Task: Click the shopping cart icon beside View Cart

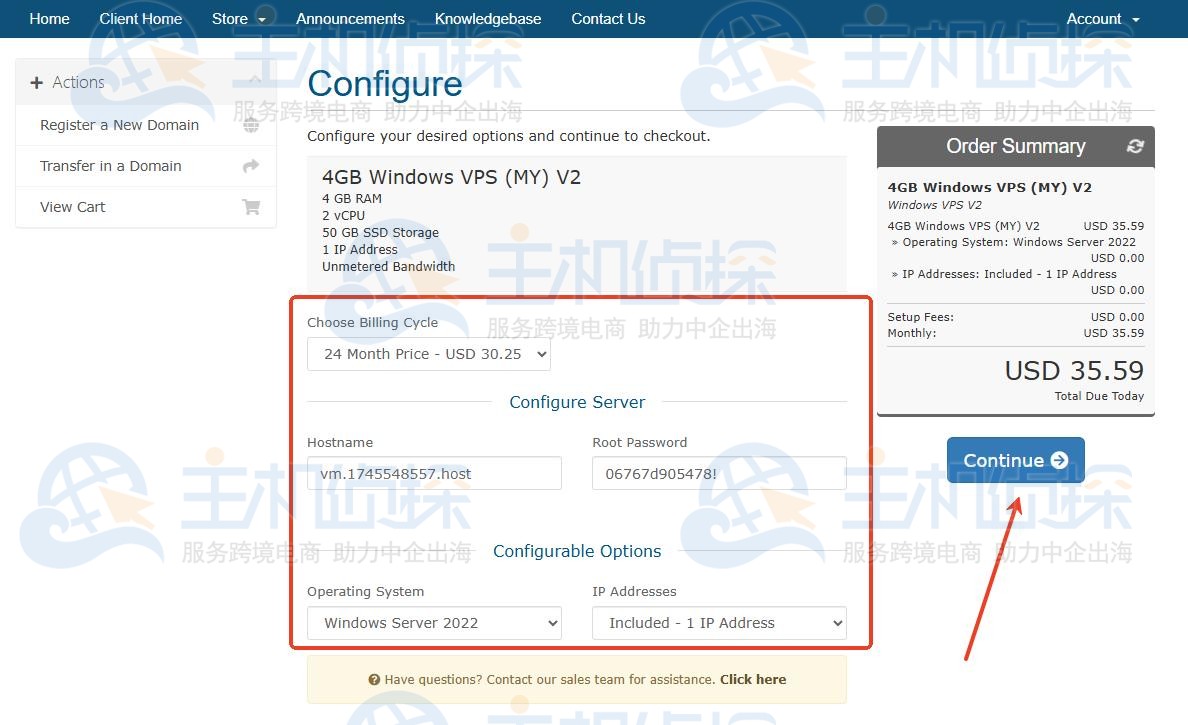Action: [251, 207]
